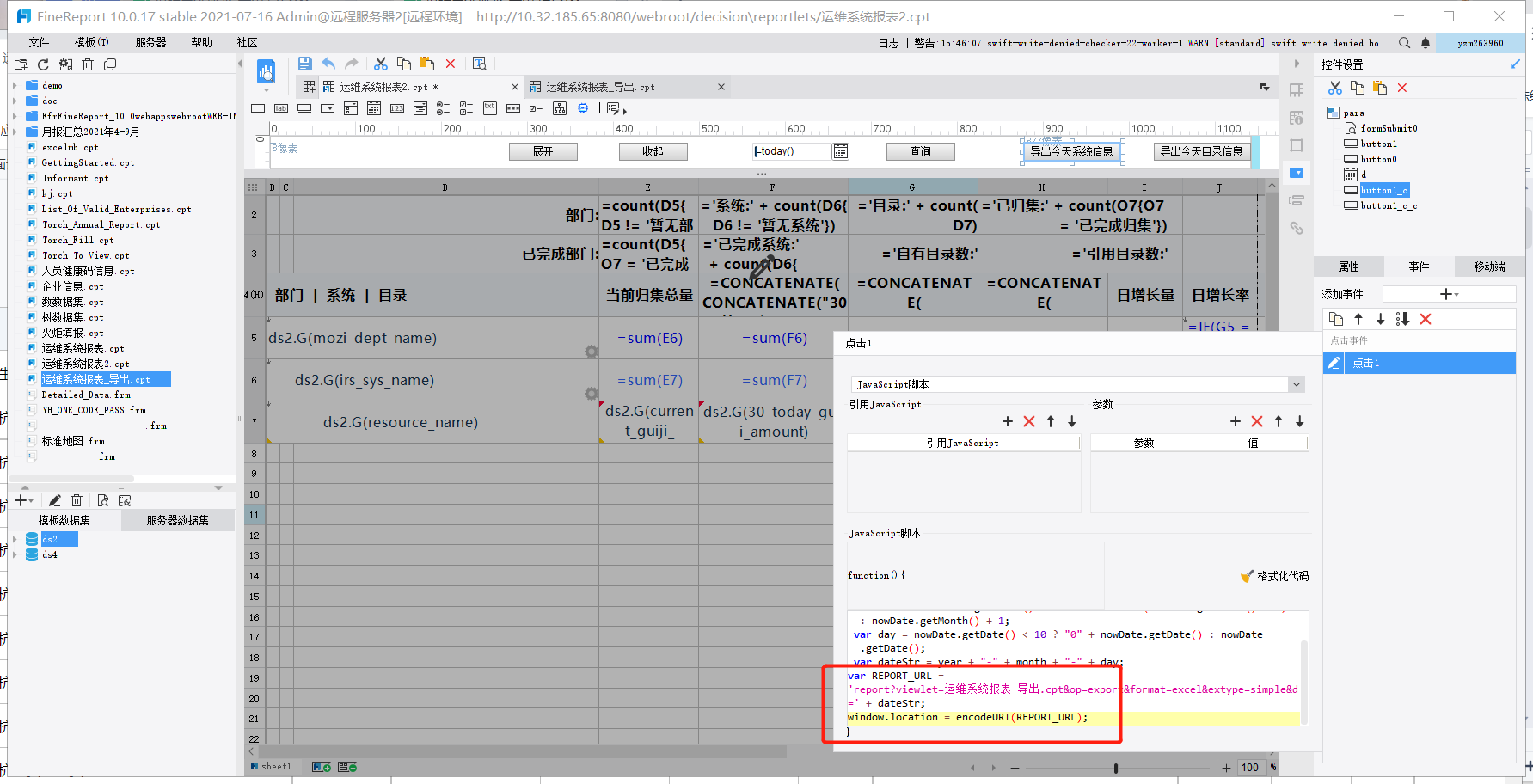Open the JavaScript脚本 event type dropdown
Image resolution: width=1533 pixels, height=784 pixels.
coord(1296,384)
